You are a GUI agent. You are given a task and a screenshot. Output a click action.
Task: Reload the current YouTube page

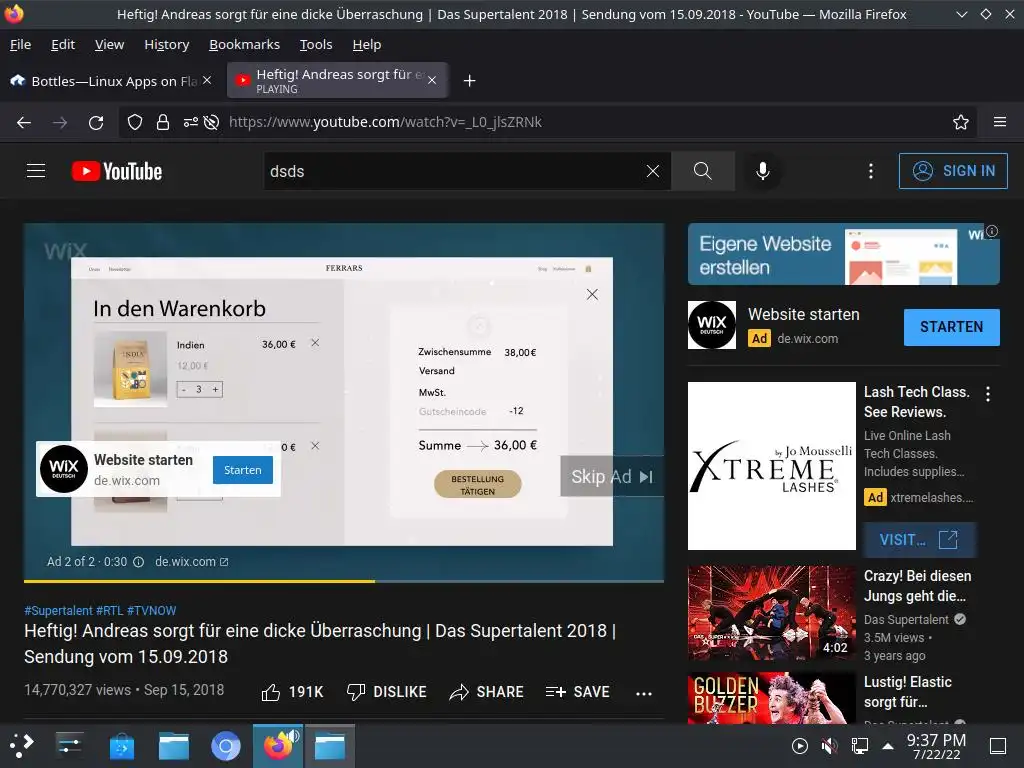click(96, 122)
